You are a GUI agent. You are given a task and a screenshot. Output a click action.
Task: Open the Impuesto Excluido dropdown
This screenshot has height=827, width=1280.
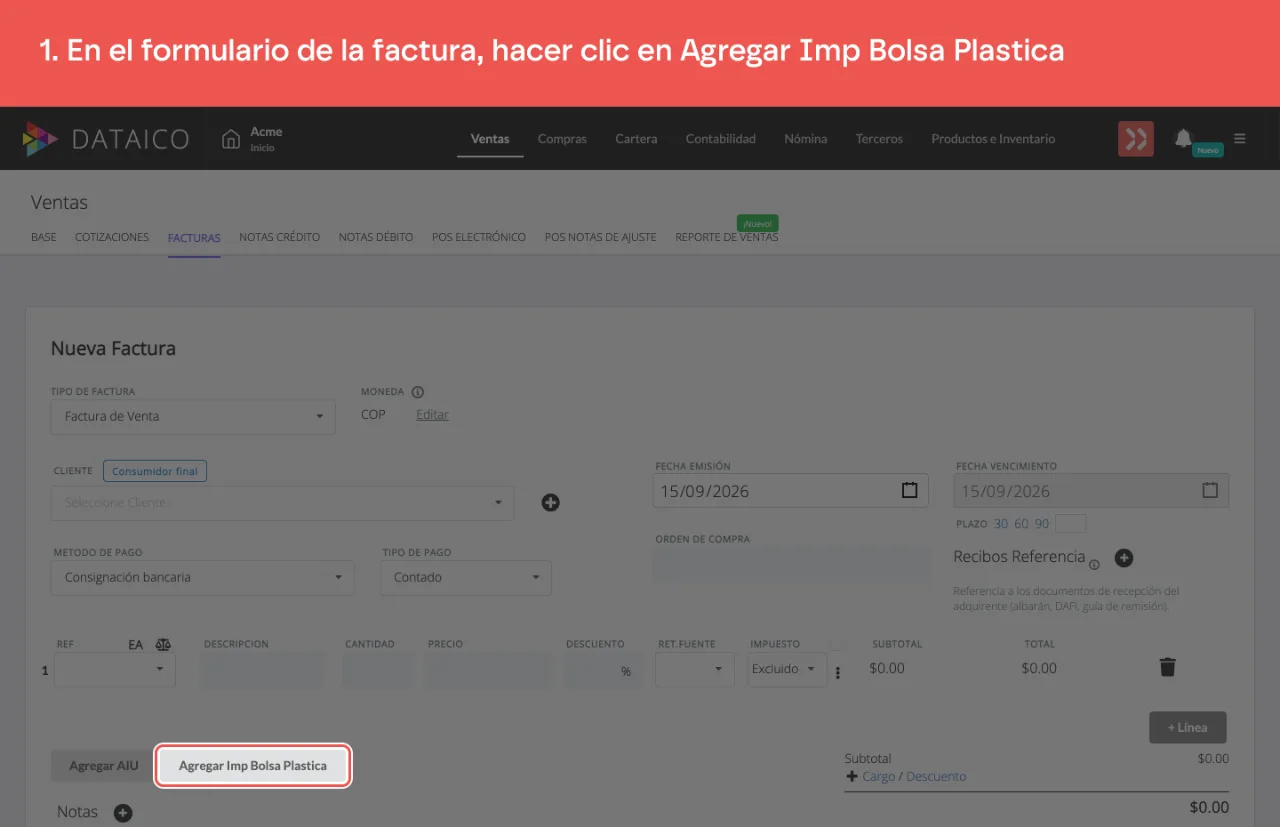[x=787, y=669]
